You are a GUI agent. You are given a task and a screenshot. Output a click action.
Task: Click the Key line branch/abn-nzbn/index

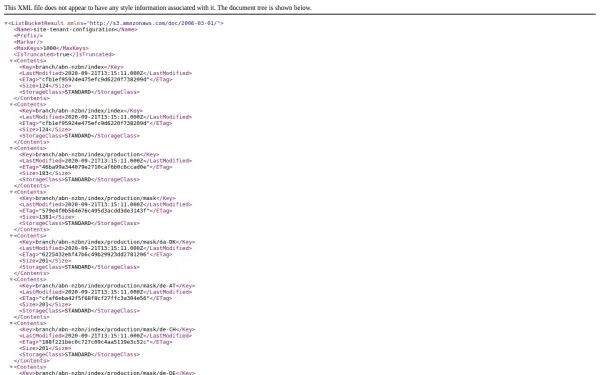pos(71,67)
